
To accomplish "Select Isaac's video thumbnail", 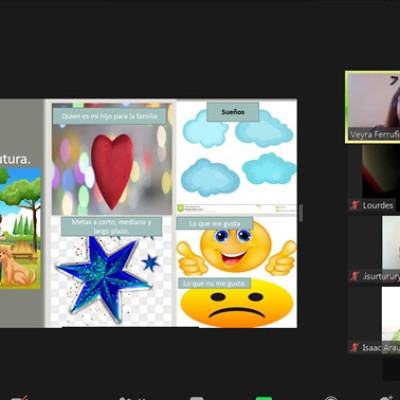I will coord(374,320).
